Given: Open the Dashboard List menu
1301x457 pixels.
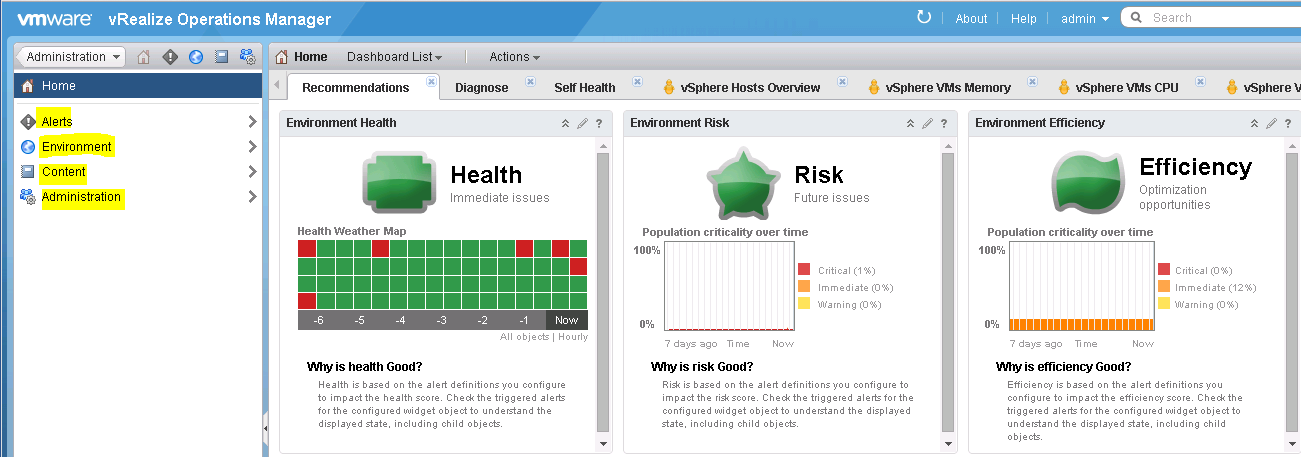Looking at the screenshot, I should (x=394, y=57).
